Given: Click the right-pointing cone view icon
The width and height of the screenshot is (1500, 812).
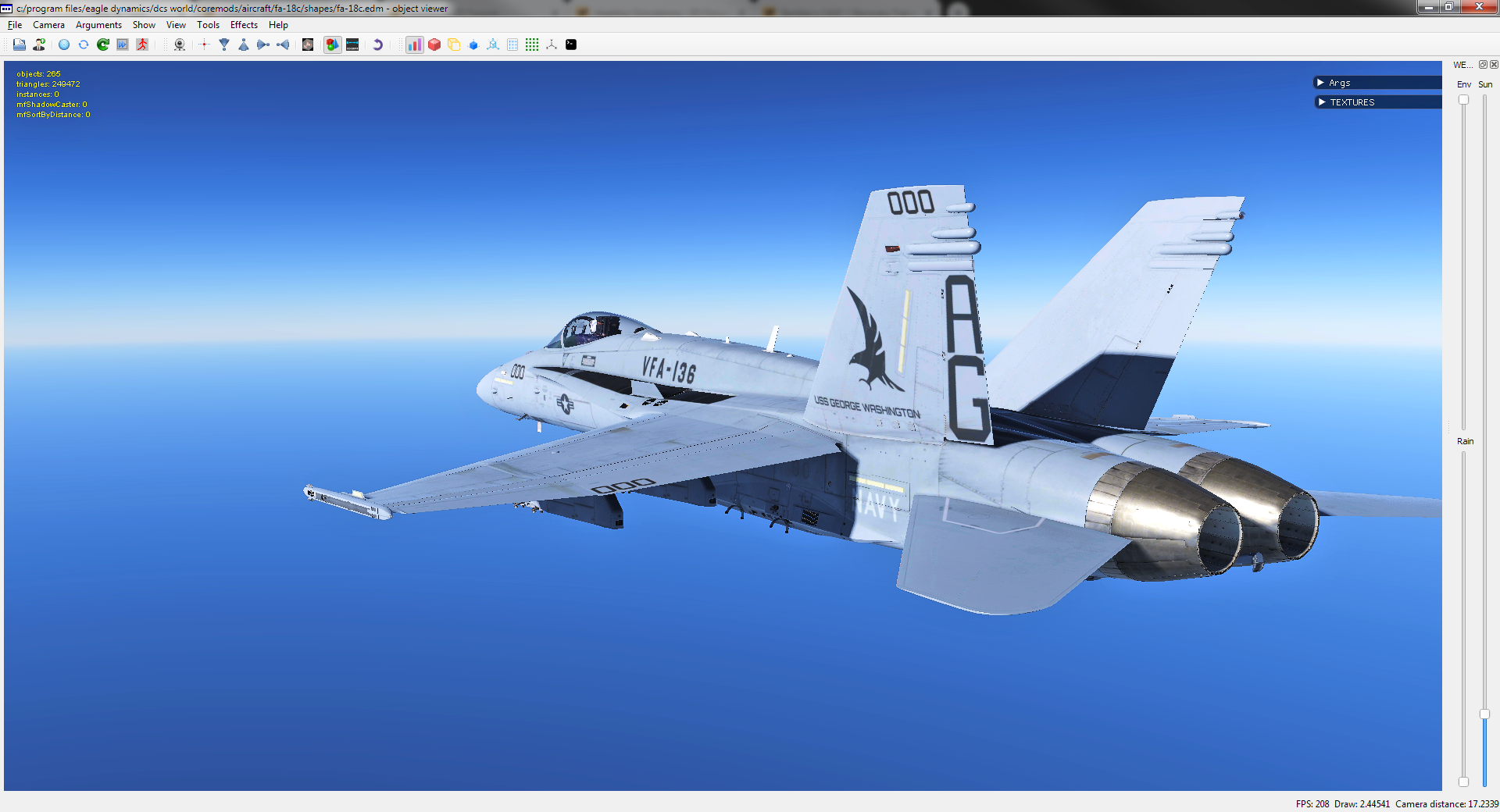Looking at the screenshot, I should (x=263, y=45).
